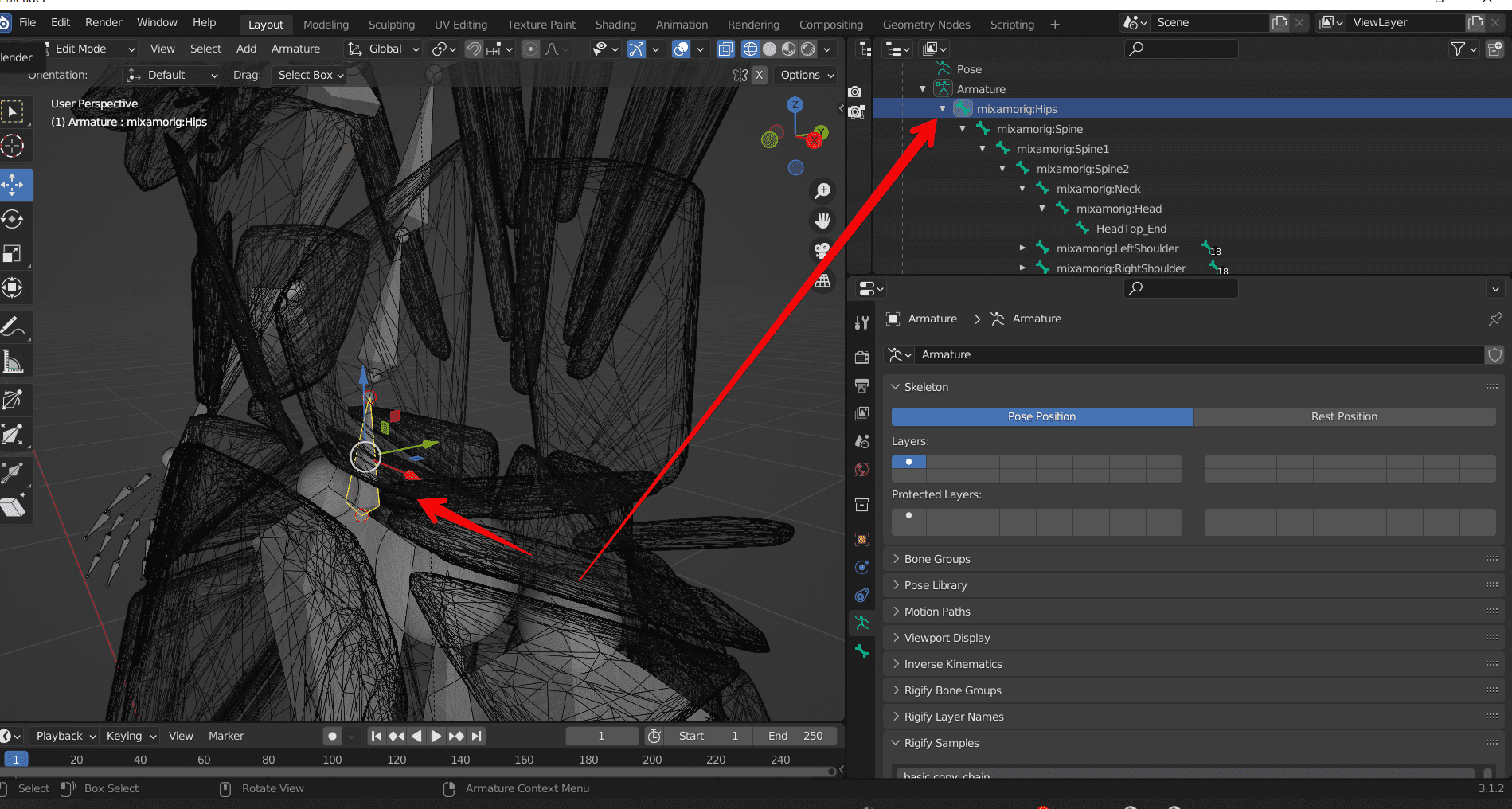Select the Scale tool in toolbar
The image size is (1512, 809).
[x=14, y=253]
